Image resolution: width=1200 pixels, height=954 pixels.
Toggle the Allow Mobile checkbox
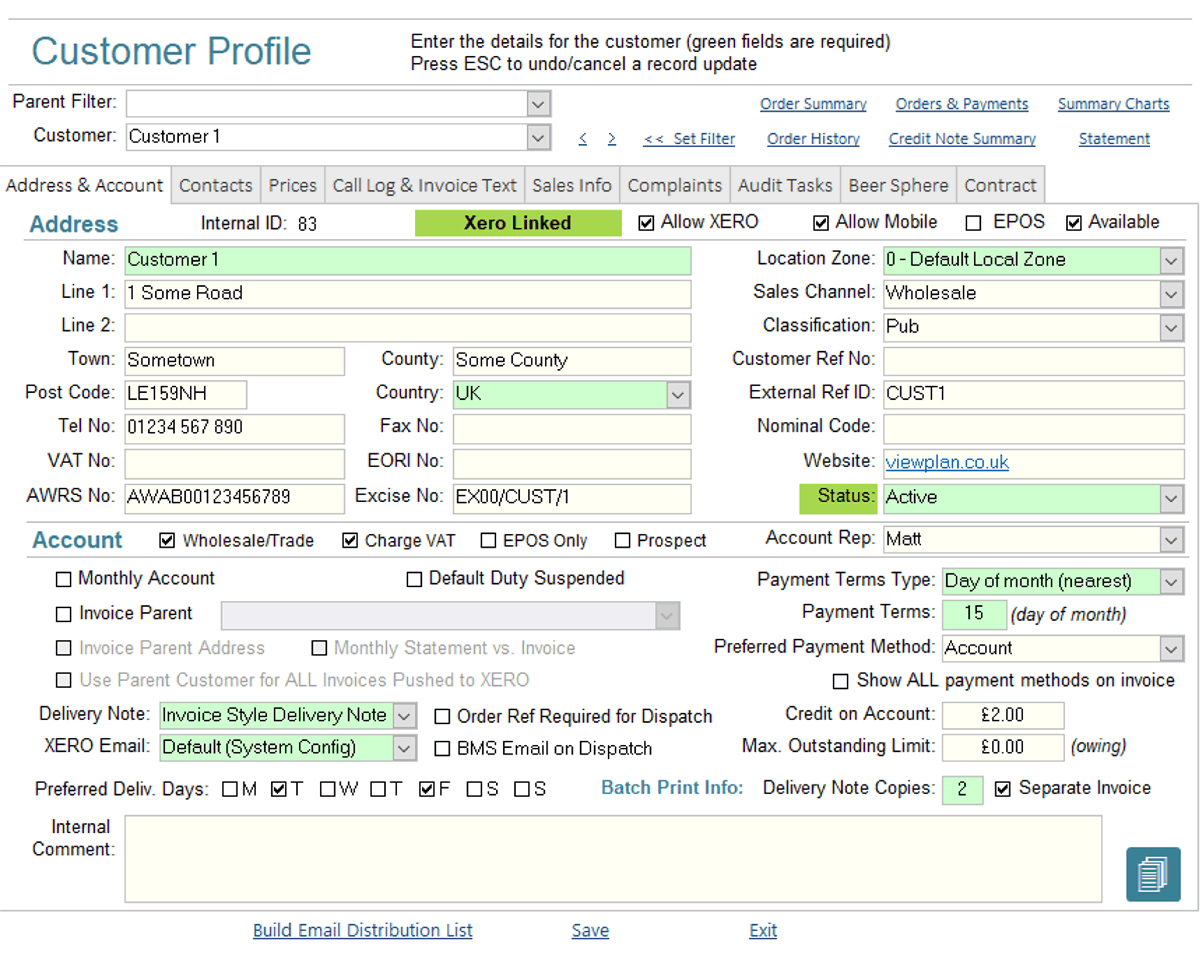[821, 223]
